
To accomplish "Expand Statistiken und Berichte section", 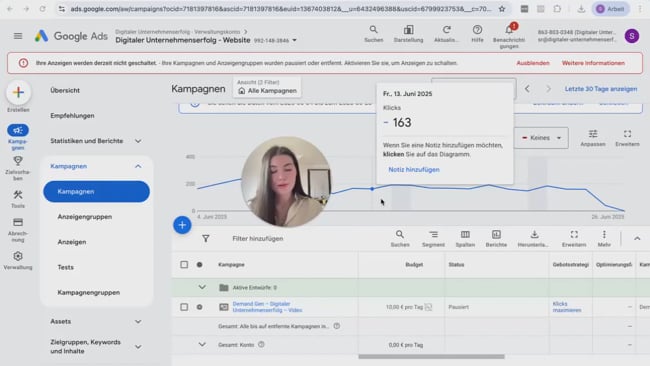I will [138, 141].
